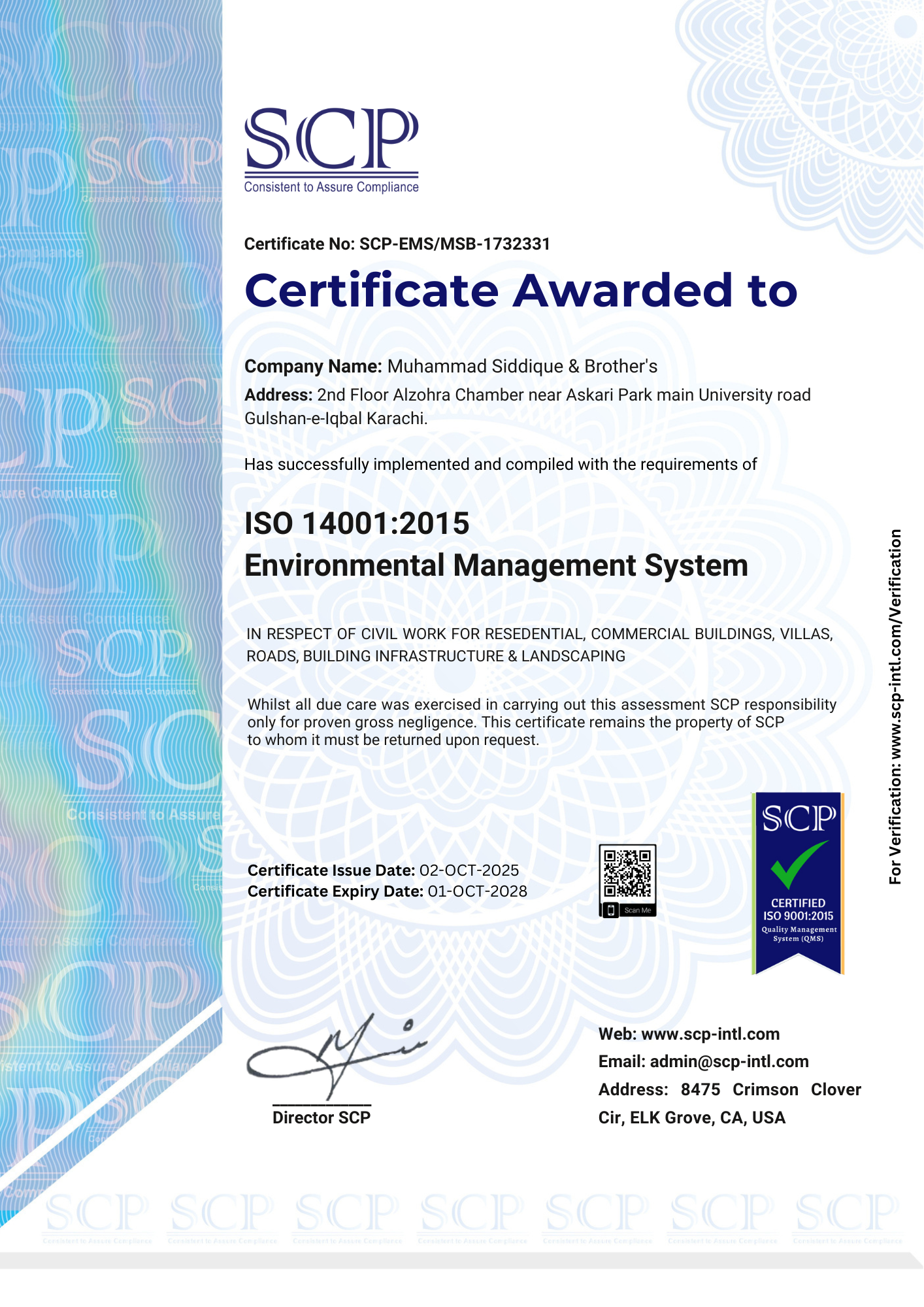Click the SCP logo at top

331,150
